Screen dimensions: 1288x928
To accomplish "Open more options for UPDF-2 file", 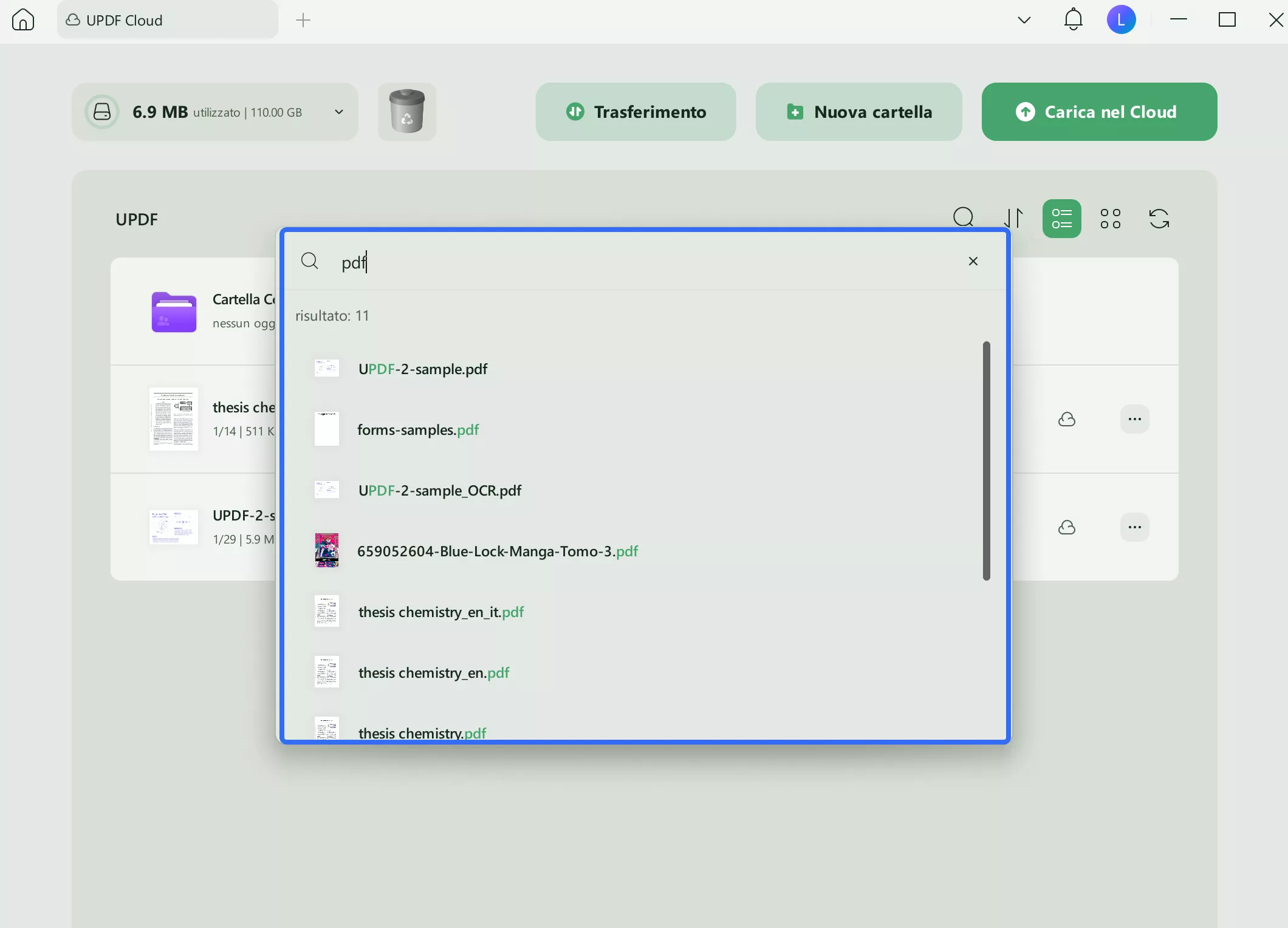I will point(1134,527).
